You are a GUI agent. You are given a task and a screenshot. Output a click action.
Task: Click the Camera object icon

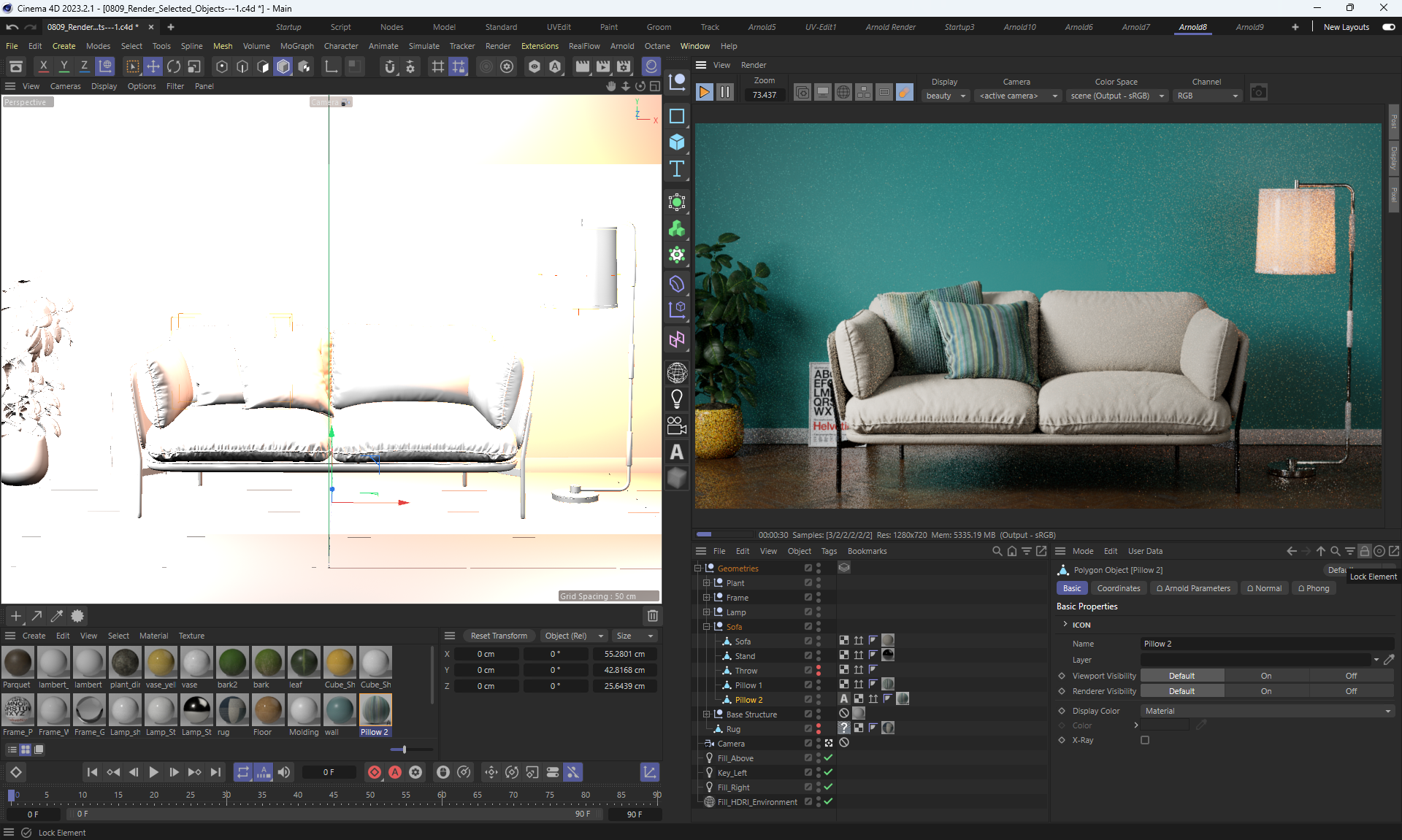point(677,425)
